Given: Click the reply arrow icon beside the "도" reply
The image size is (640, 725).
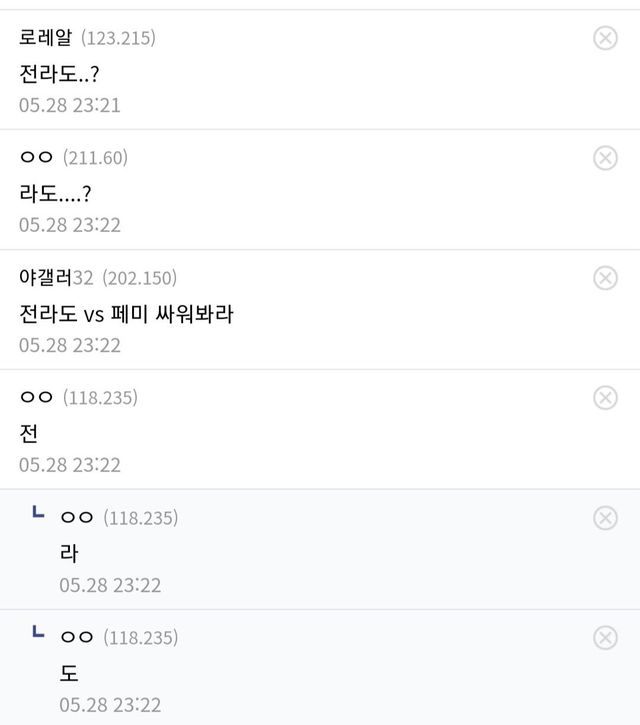Looking at the screenshot, I should click(x=38, y=634).
